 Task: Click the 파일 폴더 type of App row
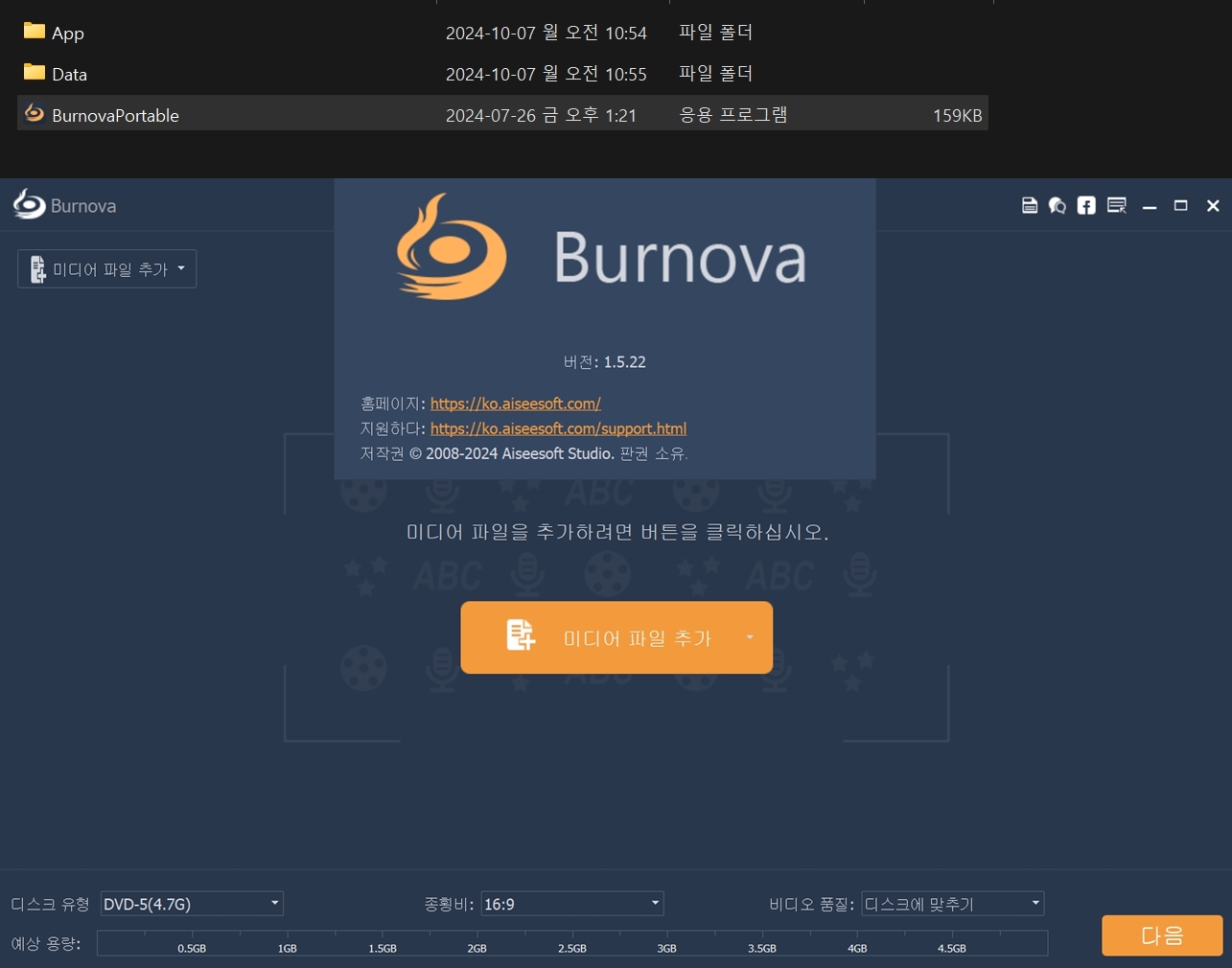click(x=716, y=33)
